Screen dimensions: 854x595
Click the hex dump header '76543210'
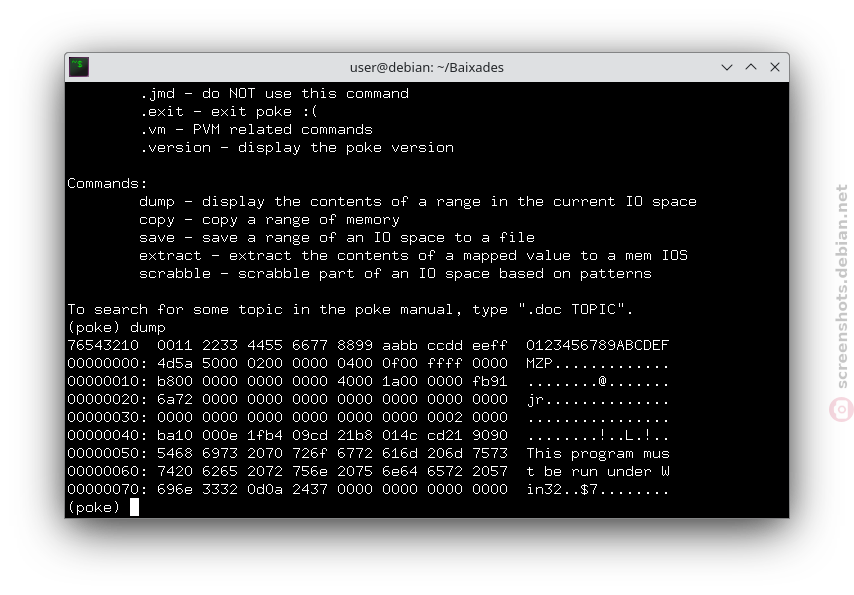coord(103,345)
